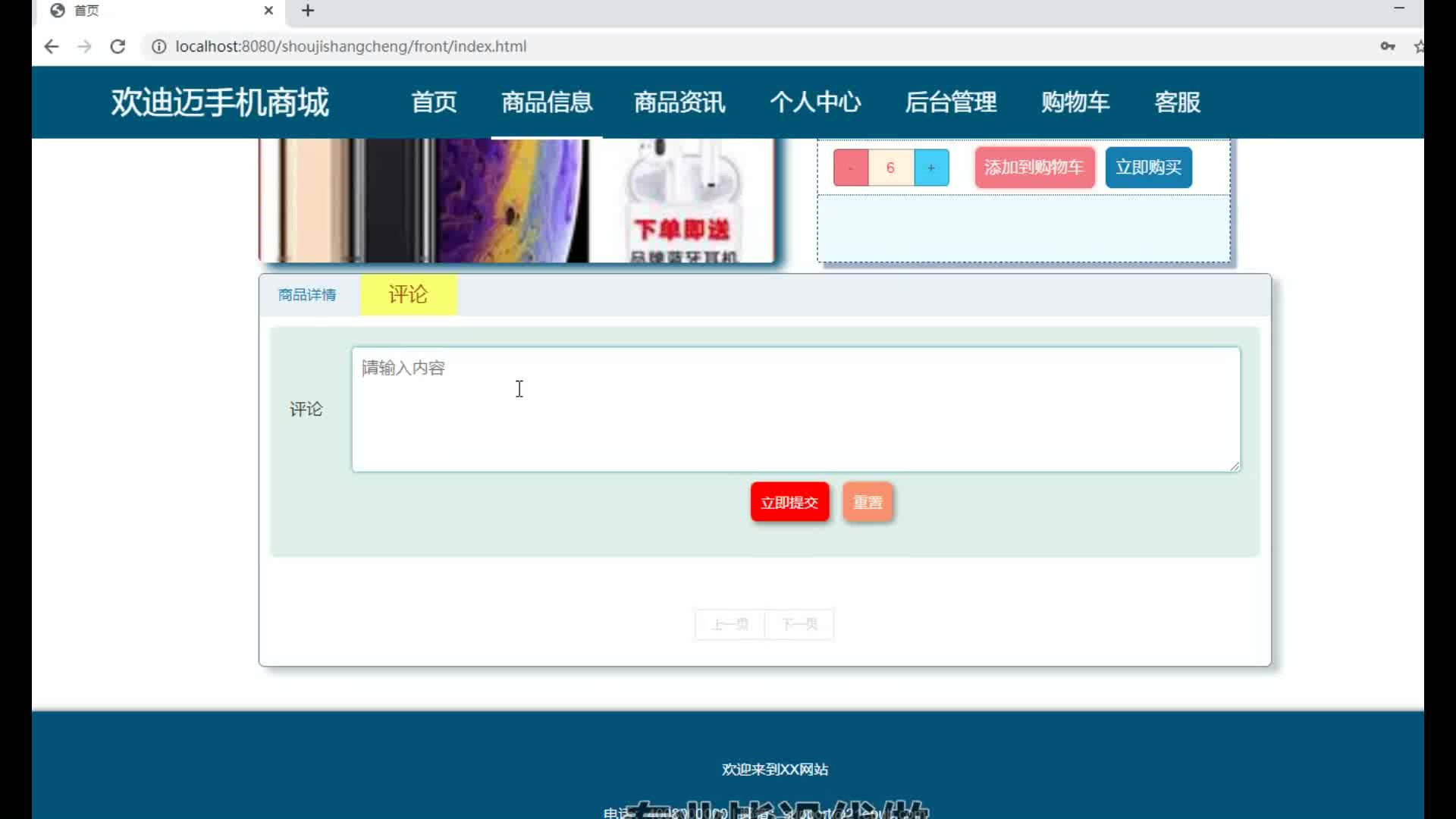
Task: Increase quantity with plus button
Action: [931, 168]
